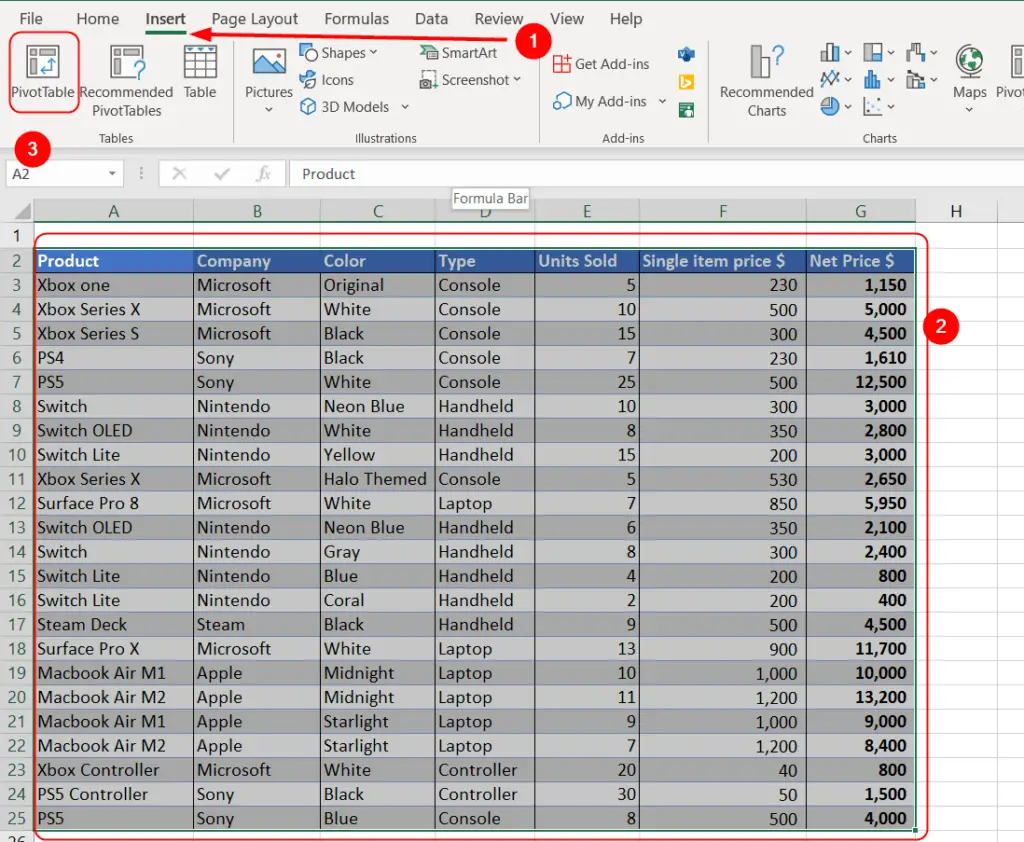Screen dimensions: 1024x842
Task: Select row 1 by its header
Action: click(16, 236)
